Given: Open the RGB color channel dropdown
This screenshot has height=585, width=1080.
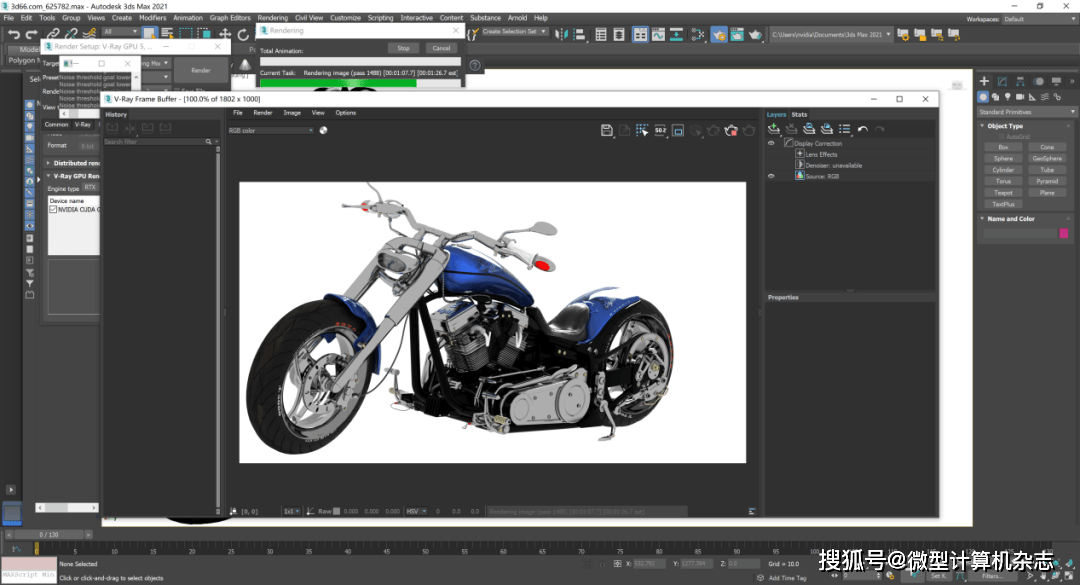Looking at the screenshot, I should pos(271,130).
